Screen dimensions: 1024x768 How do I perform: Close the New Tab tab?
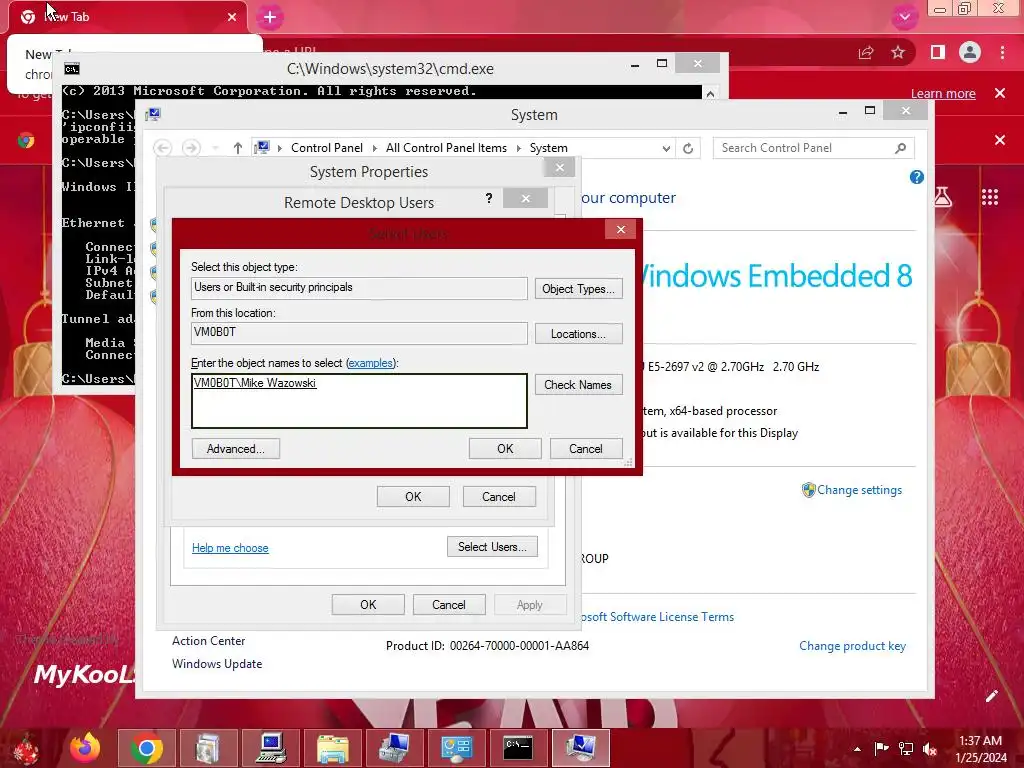tap(232, 17)
